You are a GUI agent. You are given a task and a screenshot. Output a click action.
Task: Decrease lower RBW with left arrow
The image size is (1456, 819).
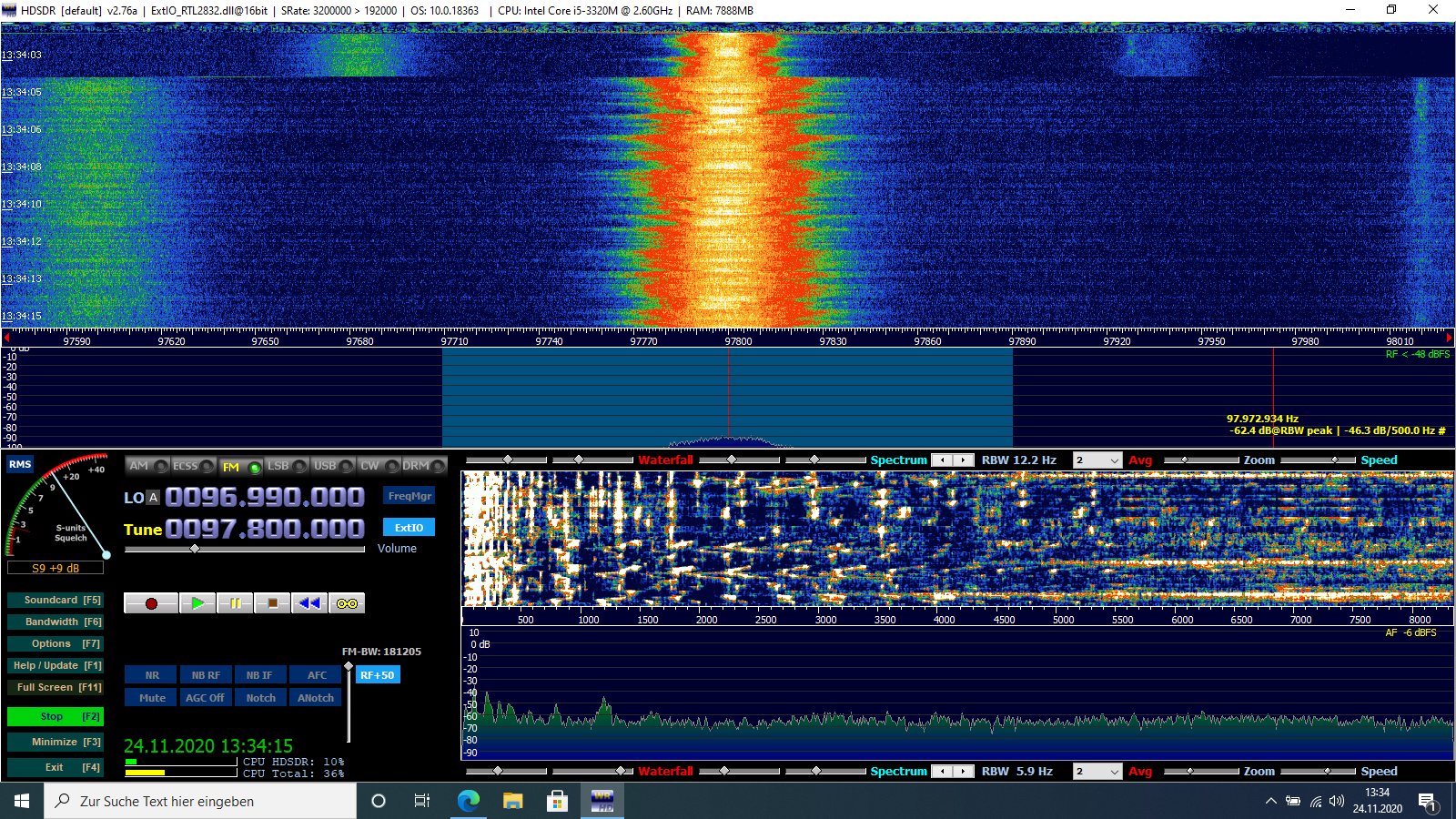(x=942, y=772)
